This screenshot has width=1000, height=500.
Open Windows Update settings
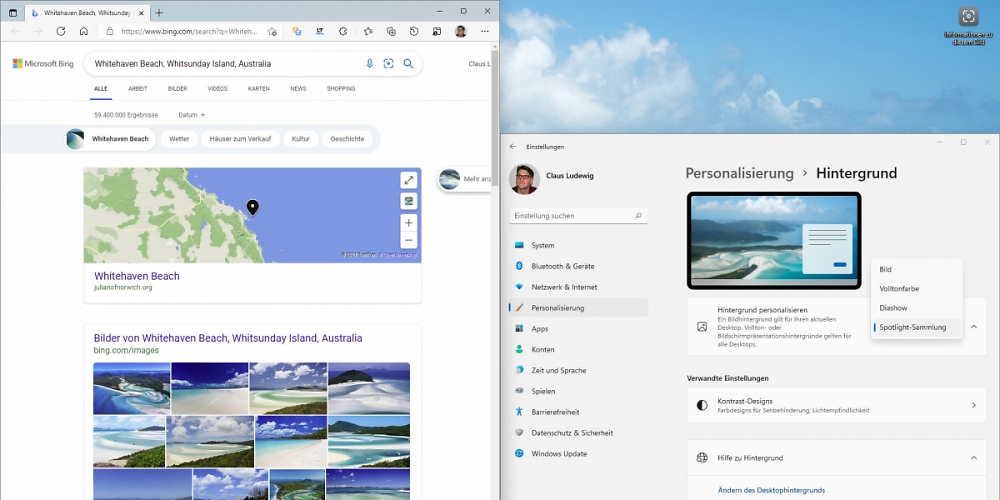click(578, 453)
